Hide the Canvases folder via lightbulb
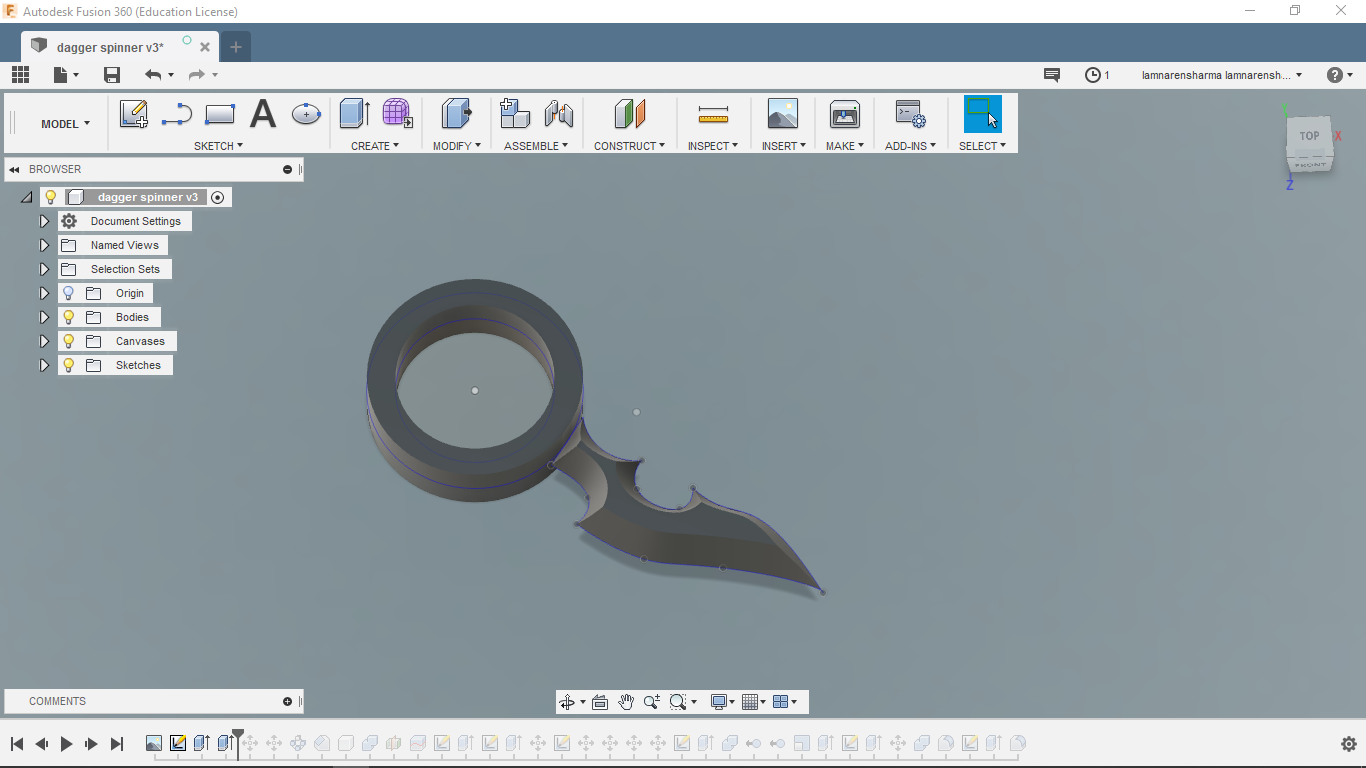Viewport: 1366px width, 768px height. (x=69, y=341)
